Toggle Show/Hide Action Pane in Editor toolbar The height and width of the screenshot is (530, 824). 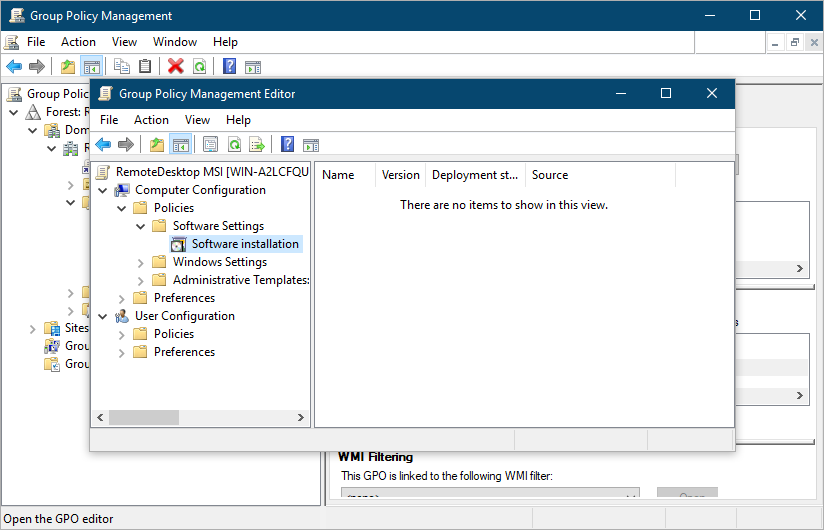point(310,144)
